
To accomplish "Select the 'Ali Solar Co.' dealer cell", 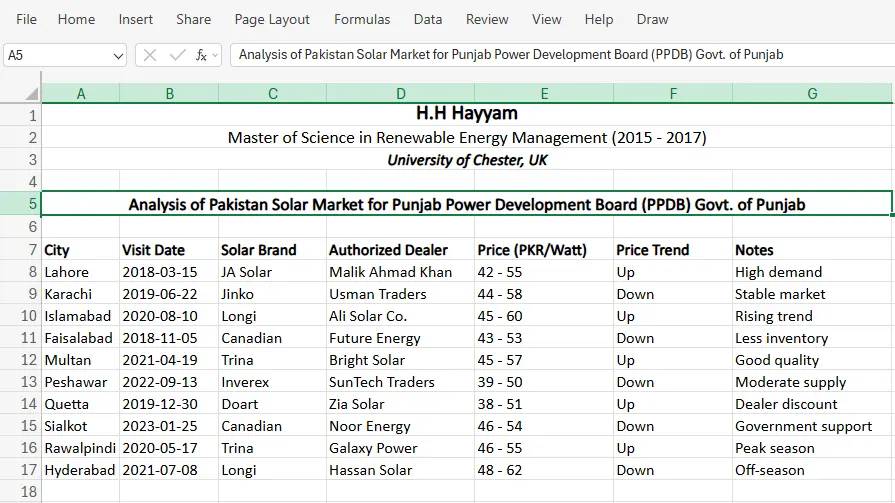I will point(401,316).
